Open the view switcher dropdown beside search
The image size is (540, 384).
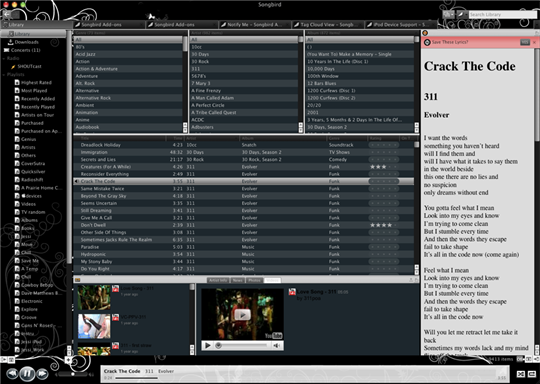449,14
